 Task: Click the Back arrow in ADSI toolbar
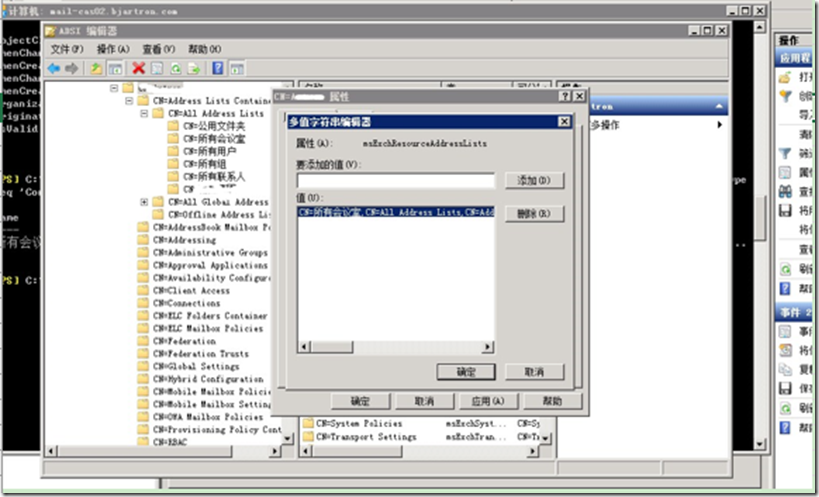(x=54, y=68)
